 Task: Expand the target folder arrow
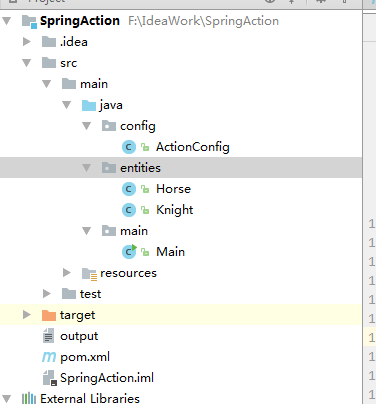(x=27, y=315)
